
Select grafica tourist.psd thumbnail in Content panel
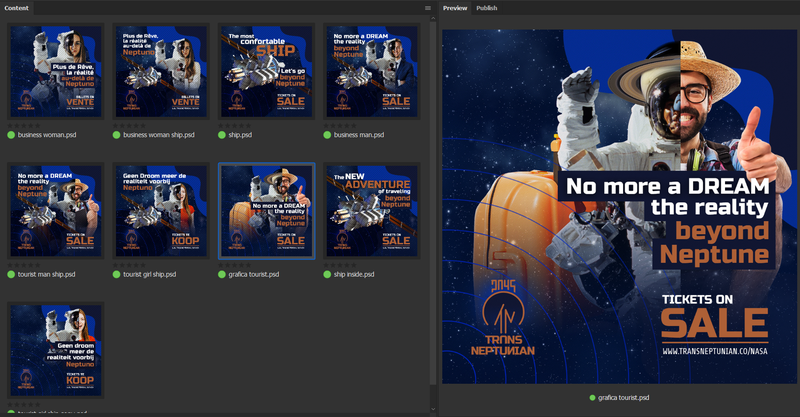point(267,211)
